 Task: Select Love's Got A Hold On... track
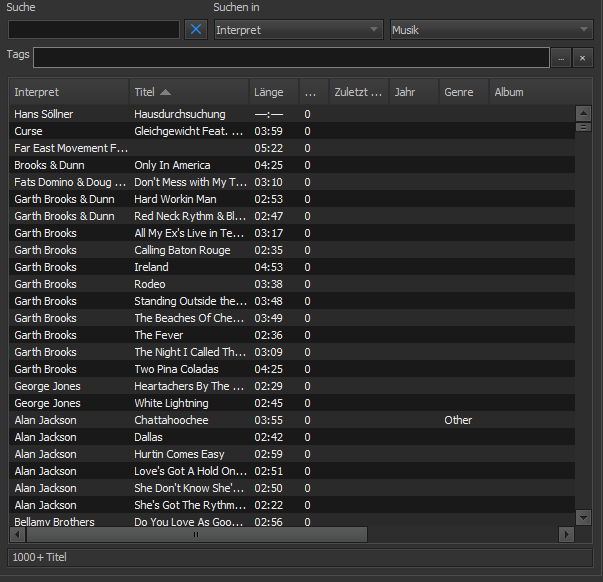[x=292, y=471]
